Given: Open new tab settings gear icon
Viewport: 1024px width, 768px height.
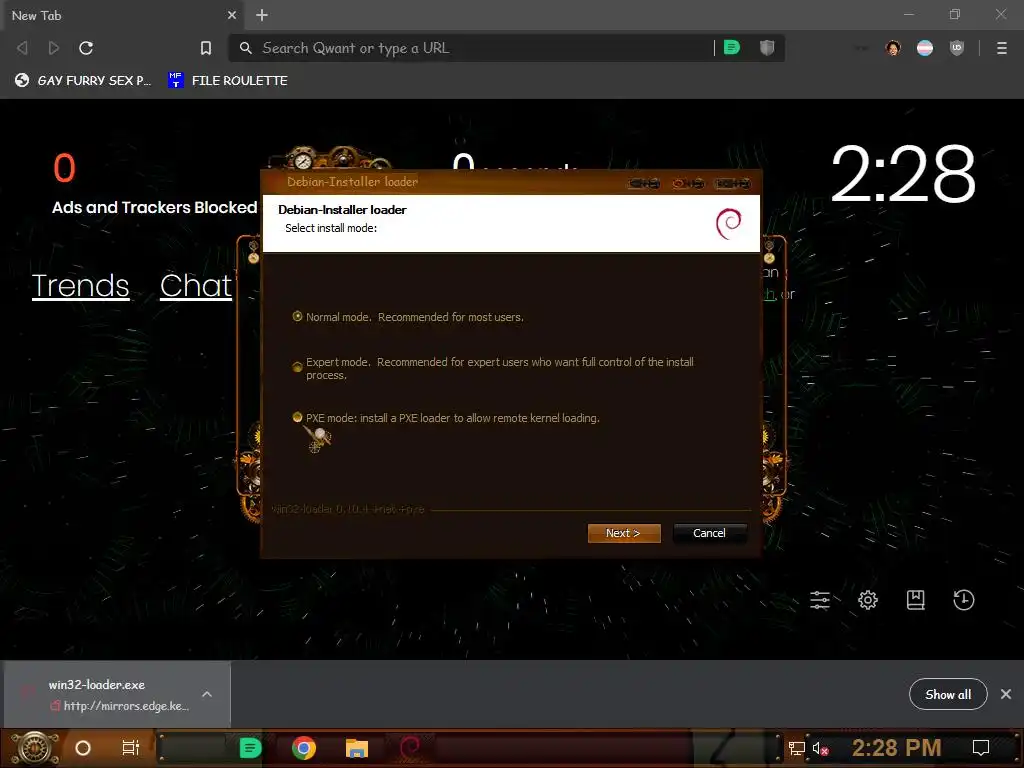Looking at the screenshot, I should (868, 600).
